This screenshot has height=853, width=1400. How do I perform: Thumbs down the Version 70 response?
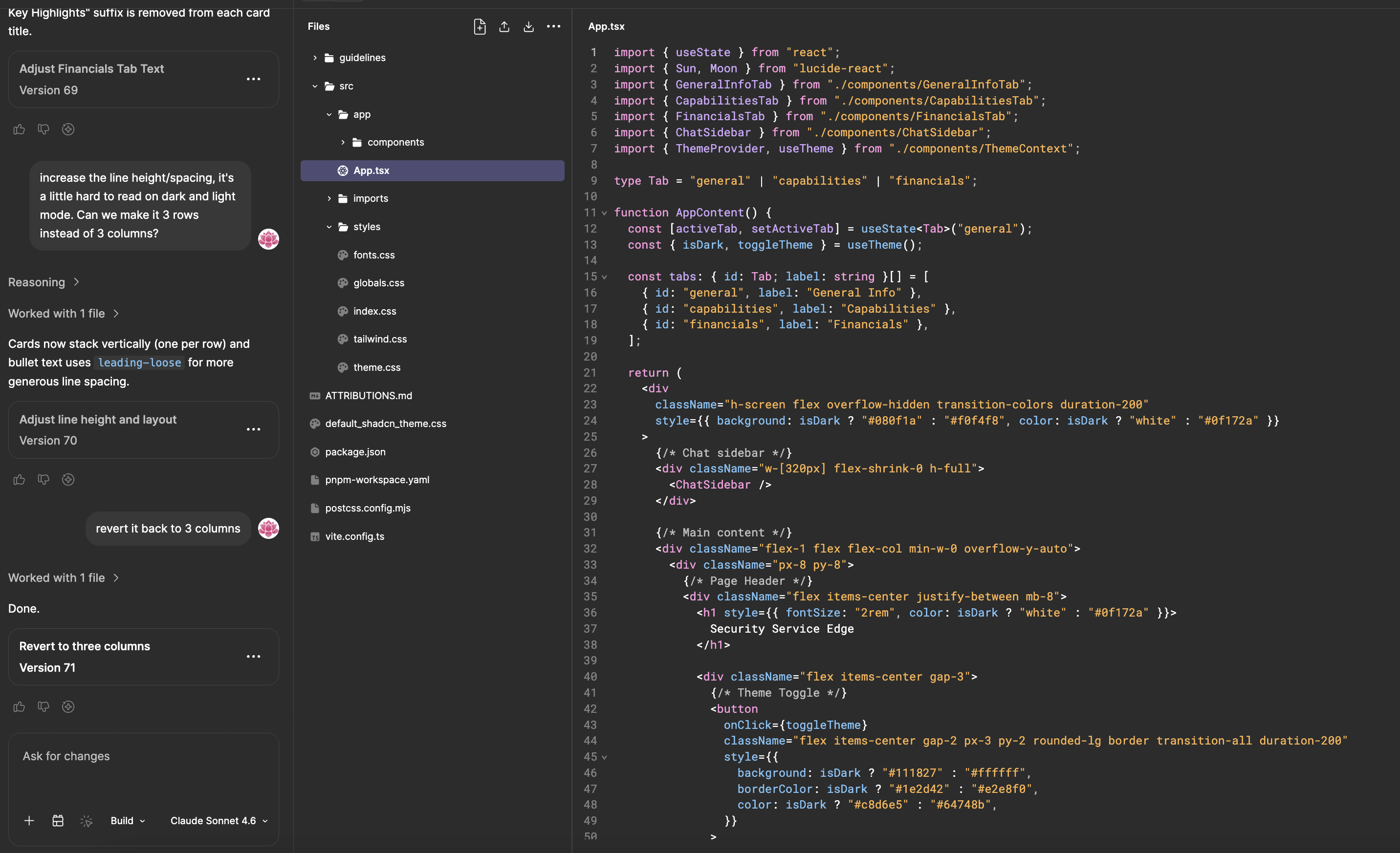click(44, 480)
